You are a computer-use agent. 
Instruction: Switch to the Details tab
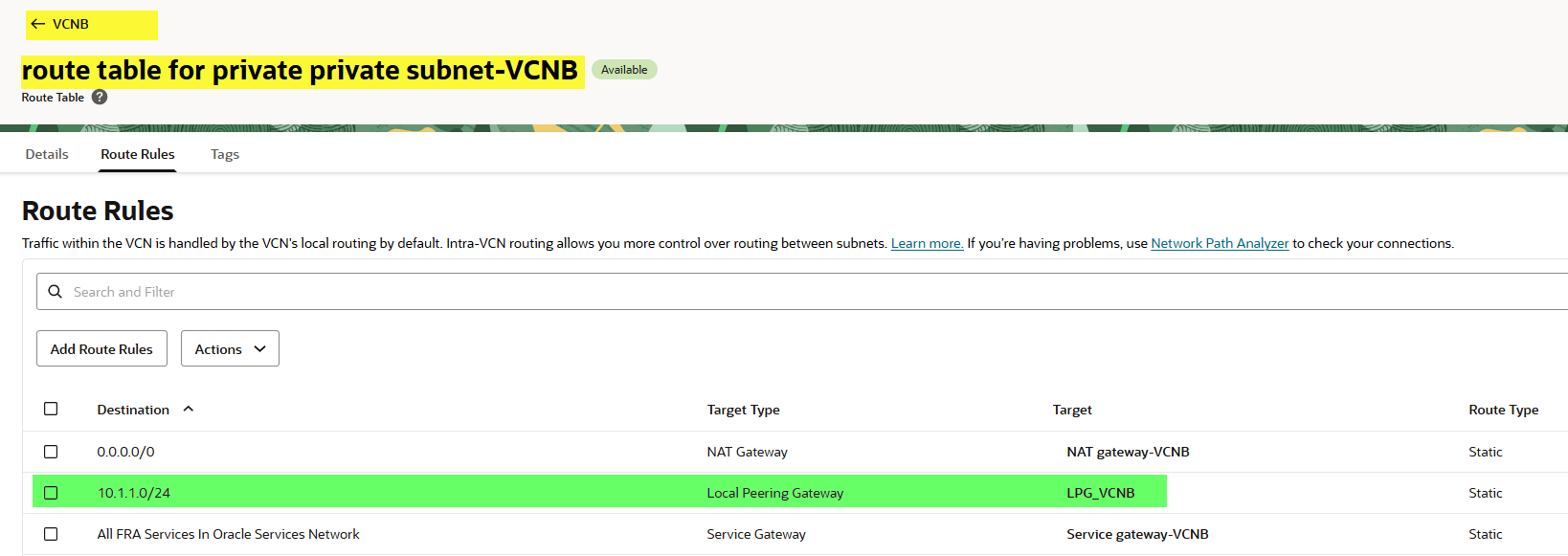[x=47, y=154]
